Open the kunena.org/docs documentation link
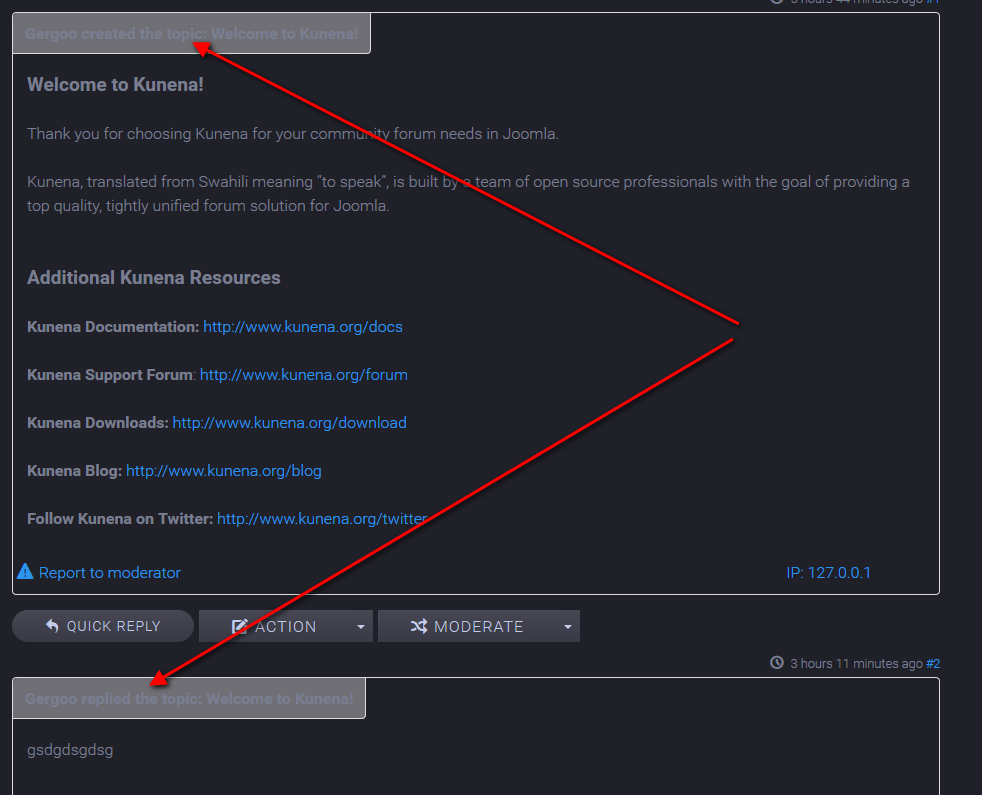 303,327
